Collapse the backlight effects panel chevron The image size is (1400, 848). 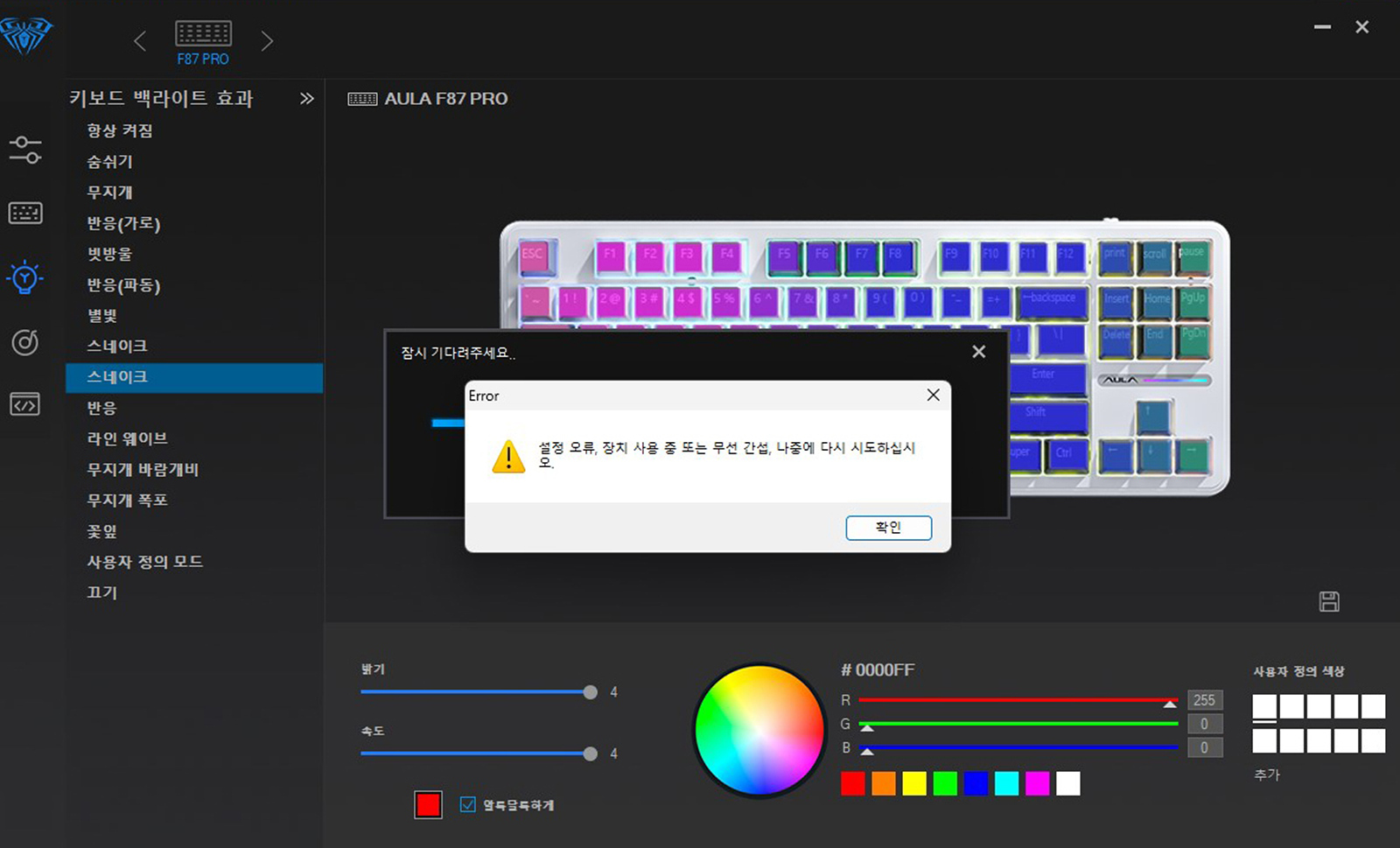point(306,98)
